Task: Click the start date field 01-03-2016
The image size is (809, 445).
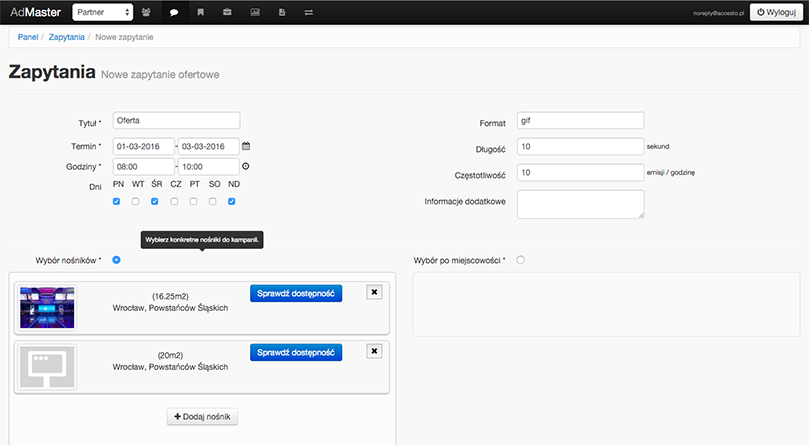Action: point(144,147)
